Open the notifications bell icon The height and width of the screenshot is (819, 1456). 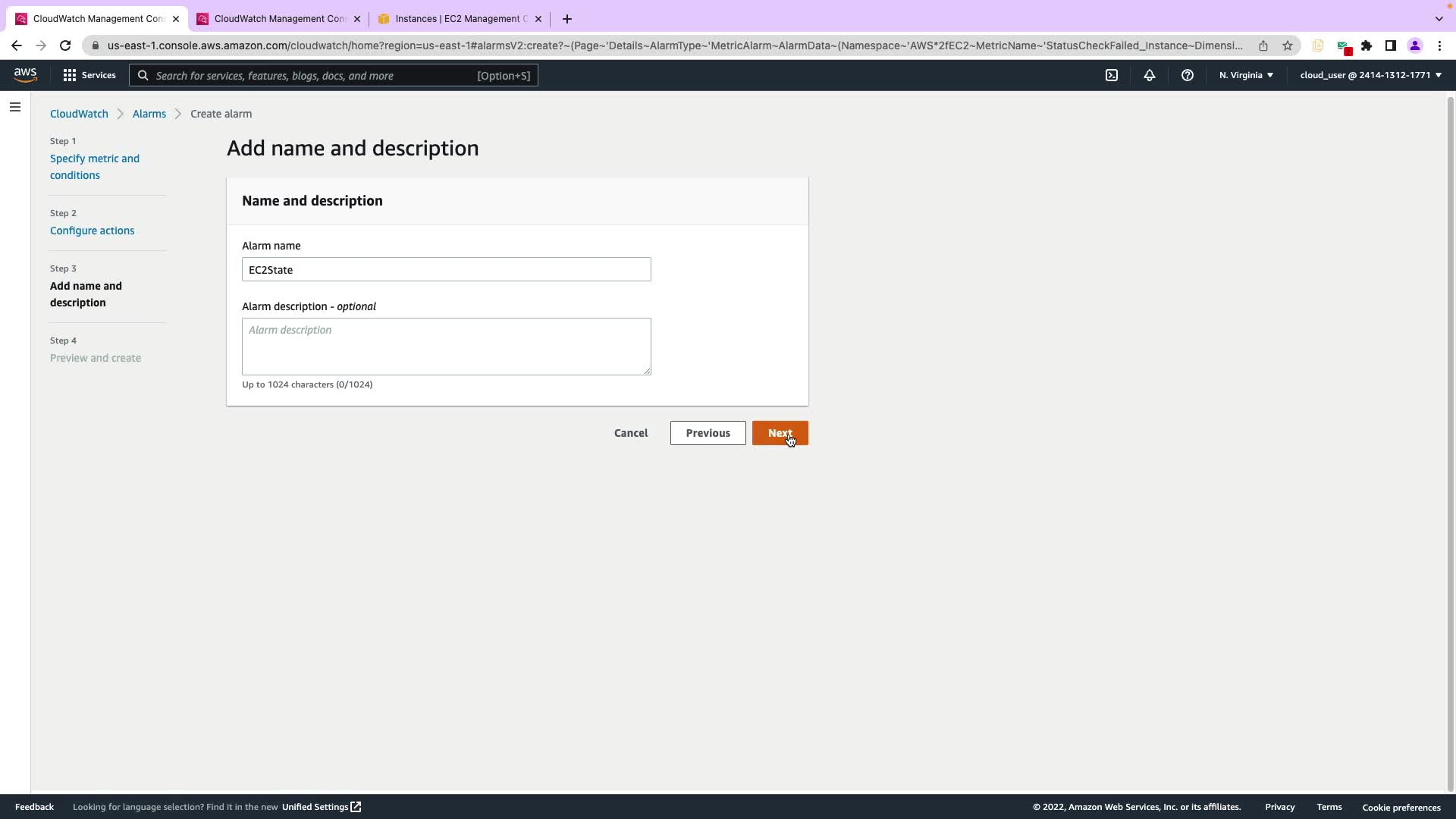(x=1149, y=75)
